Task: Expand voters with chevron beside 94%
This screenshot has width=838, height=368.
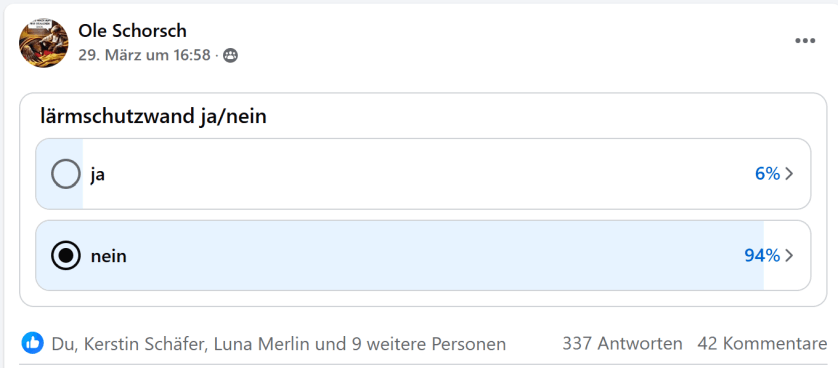Action: [789, 256]
